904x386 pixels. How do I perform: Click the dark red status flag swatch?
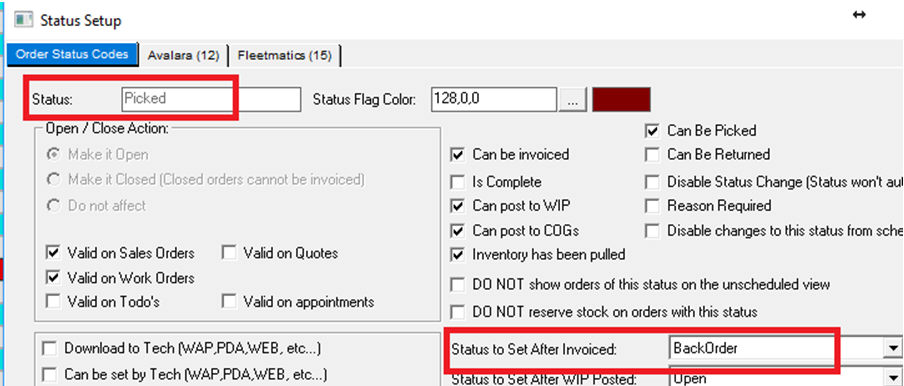622,99
